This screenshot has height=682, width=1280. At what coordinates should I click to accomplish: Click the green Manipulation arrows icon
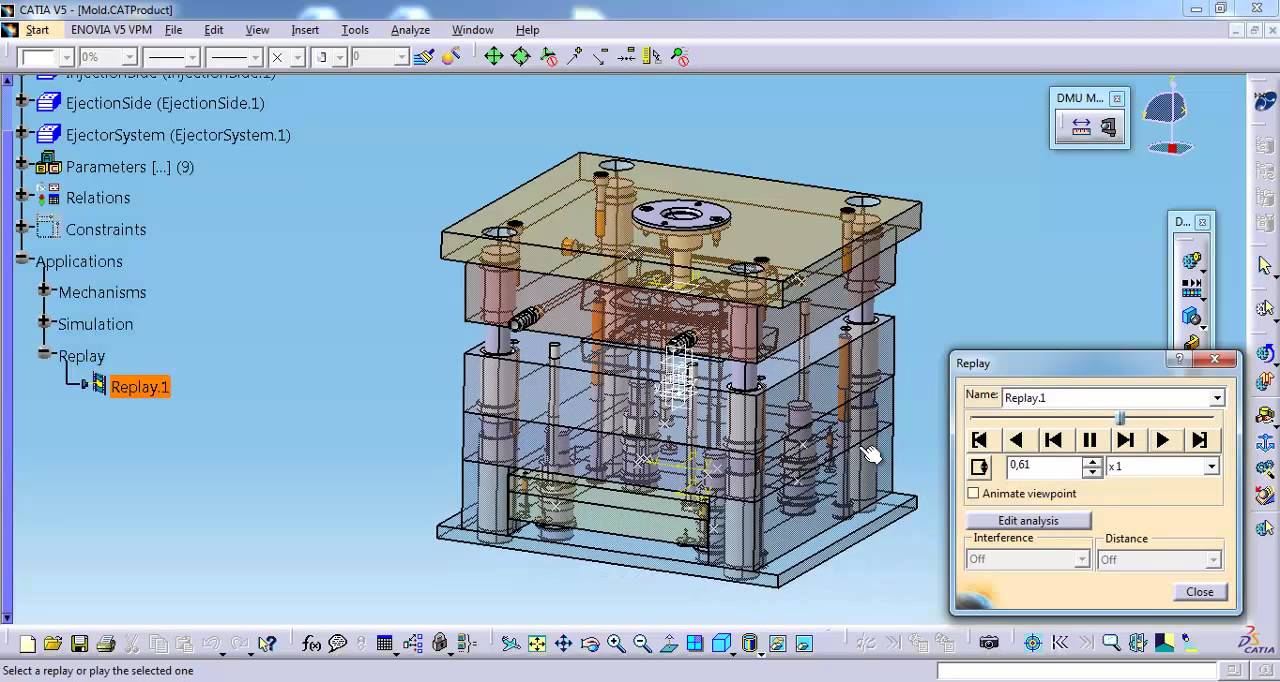[493, 57]
